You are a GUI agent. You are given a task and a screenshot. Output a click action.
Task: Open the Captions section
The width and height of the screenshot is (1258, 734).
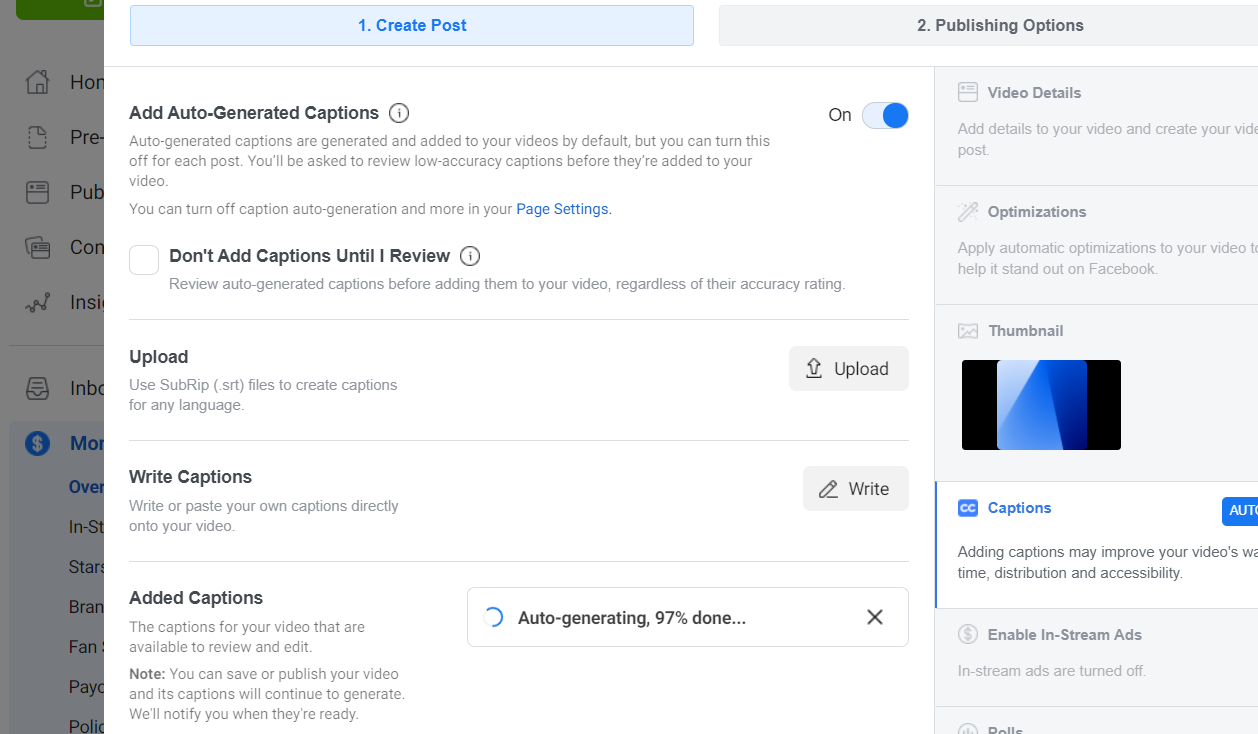click(1096, 545)
